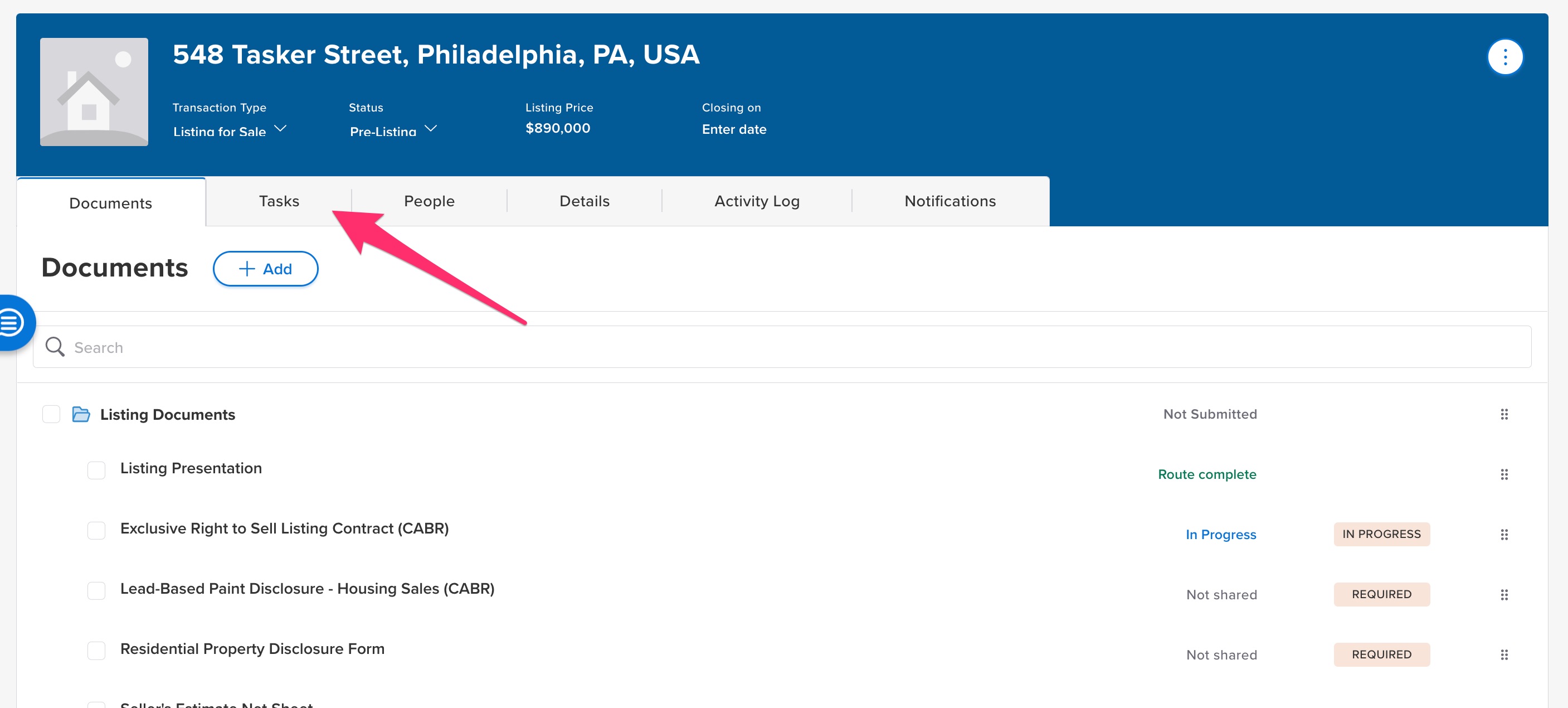This screenshot has height=708, width=1568.
Task: Select the Listing Presentation checkbox
Action: [x=96, y=470]
